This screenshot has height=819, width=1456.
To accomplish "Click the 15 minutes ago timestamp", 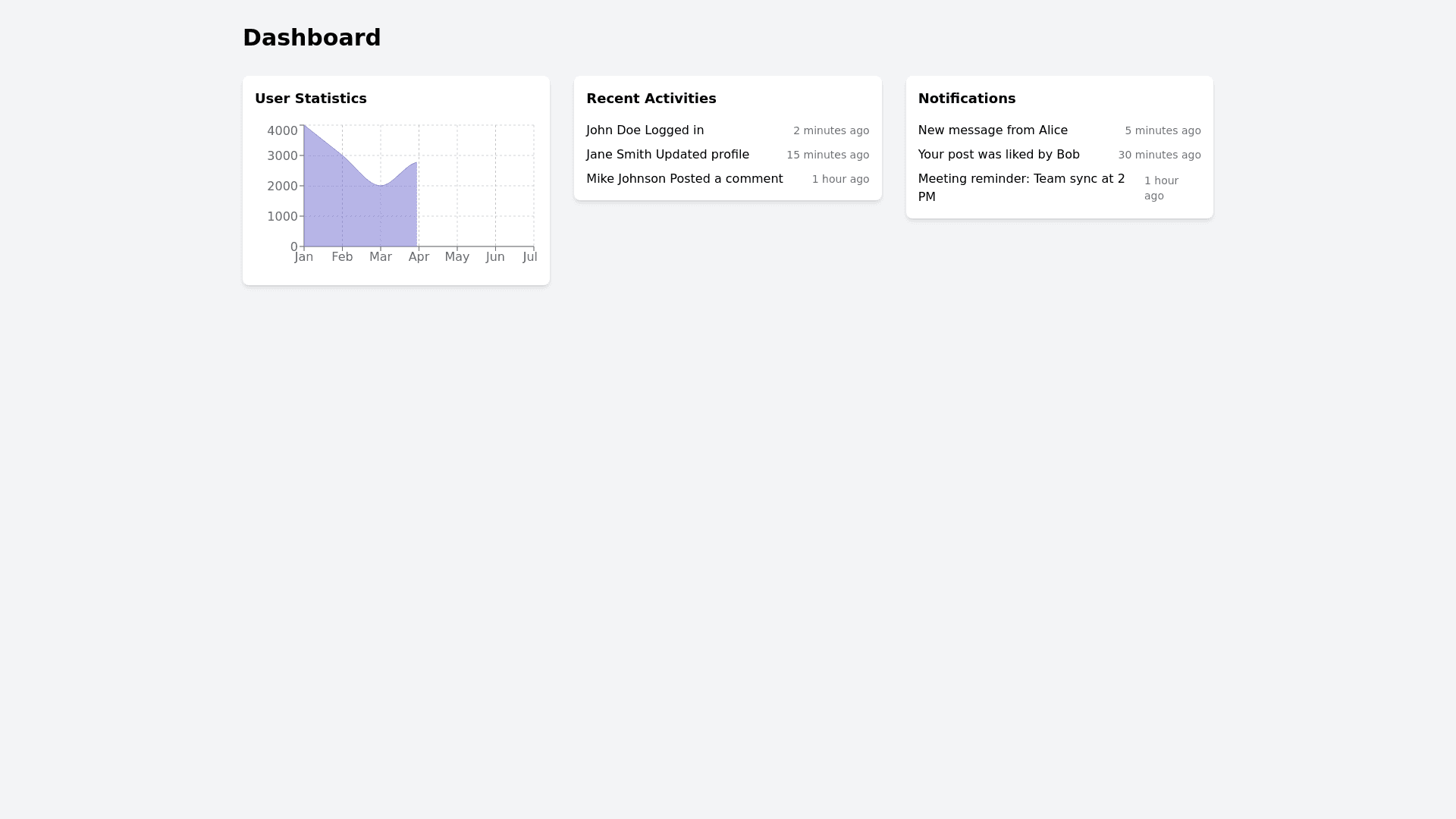I will pos(827,155).
